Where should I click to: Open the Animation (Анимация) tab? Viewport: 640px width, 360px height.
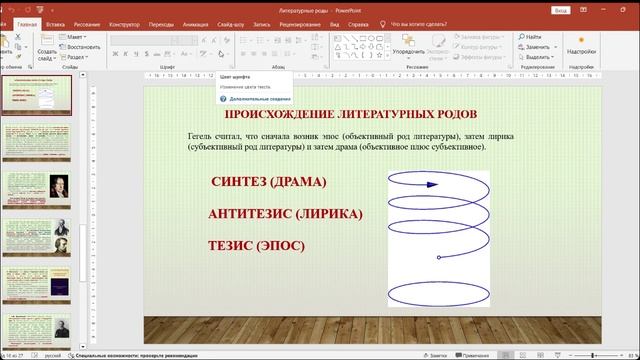tap(195, 24)
